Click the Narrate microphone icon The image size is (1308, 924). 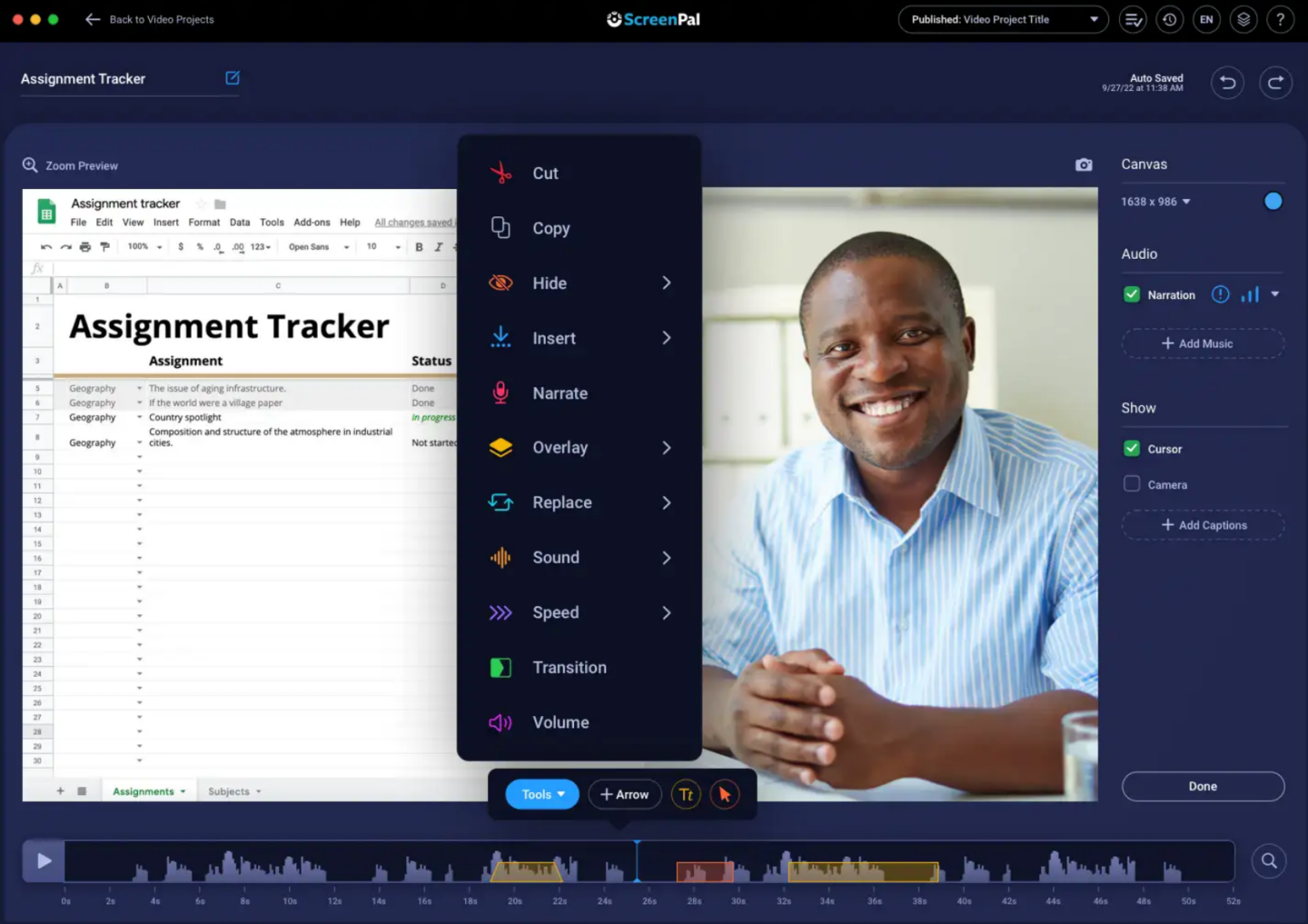click(x=501, y=393)
